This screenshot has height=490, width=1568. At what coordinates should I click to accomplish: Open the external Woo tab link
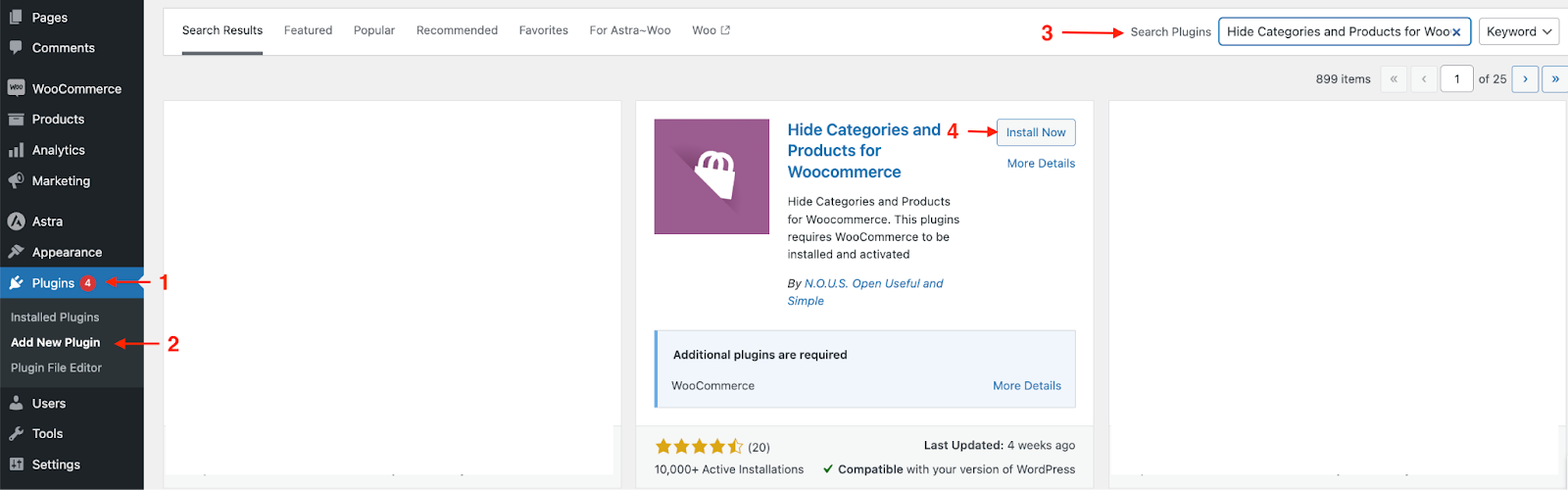(x=711, y=30)
